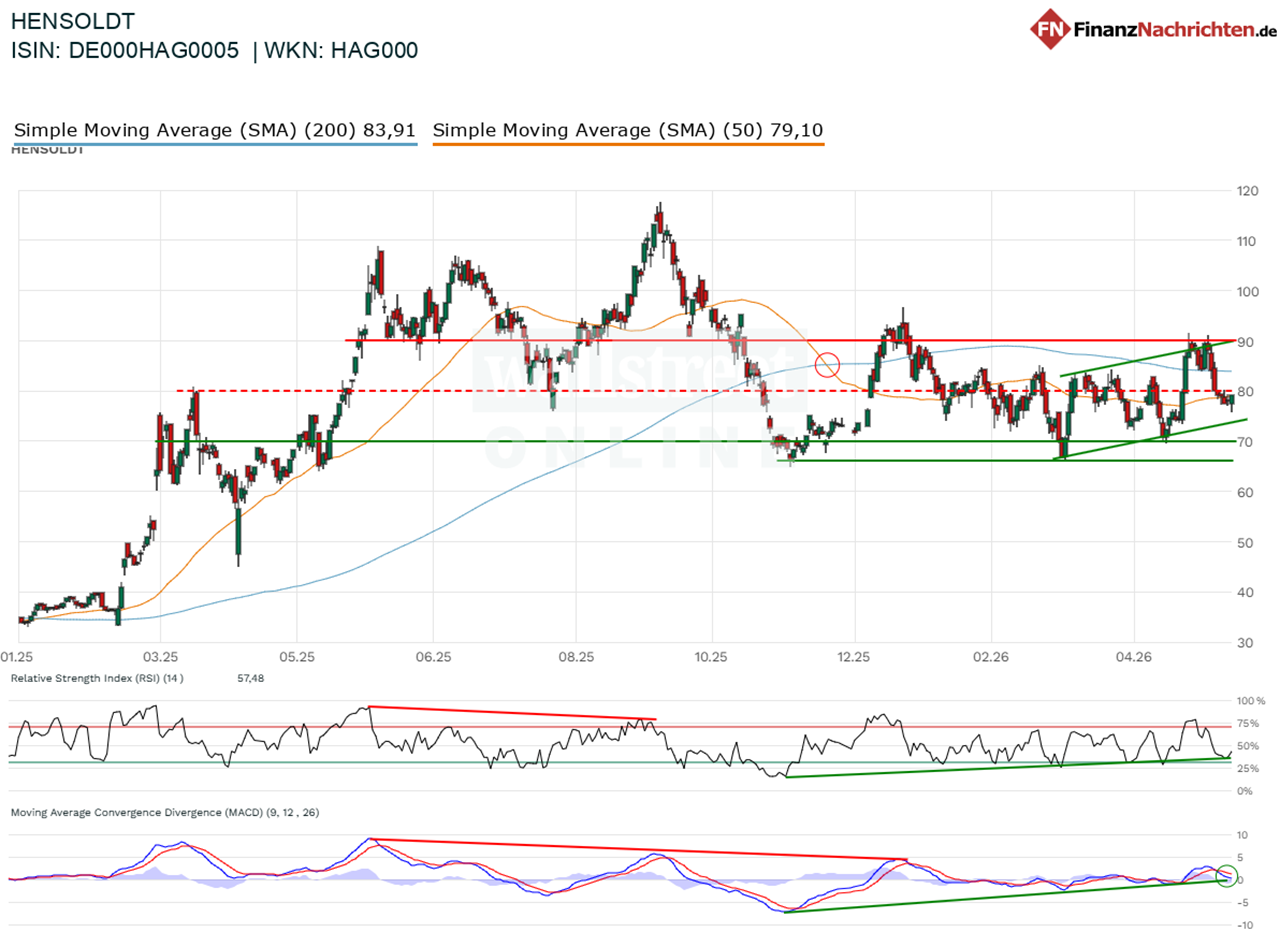The width and height of the screenshot is (1280, 940).
Task: Select the SMA (50) 79,10 legend entry
Action: [x=628, y=130]
